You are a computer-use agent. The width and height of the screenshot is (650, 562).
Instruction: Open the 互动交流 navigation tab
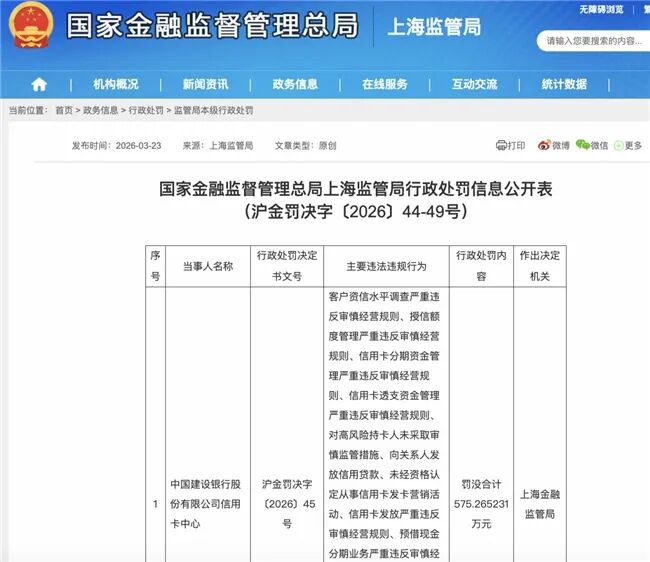pyautogui.click(x=474, y=84)
